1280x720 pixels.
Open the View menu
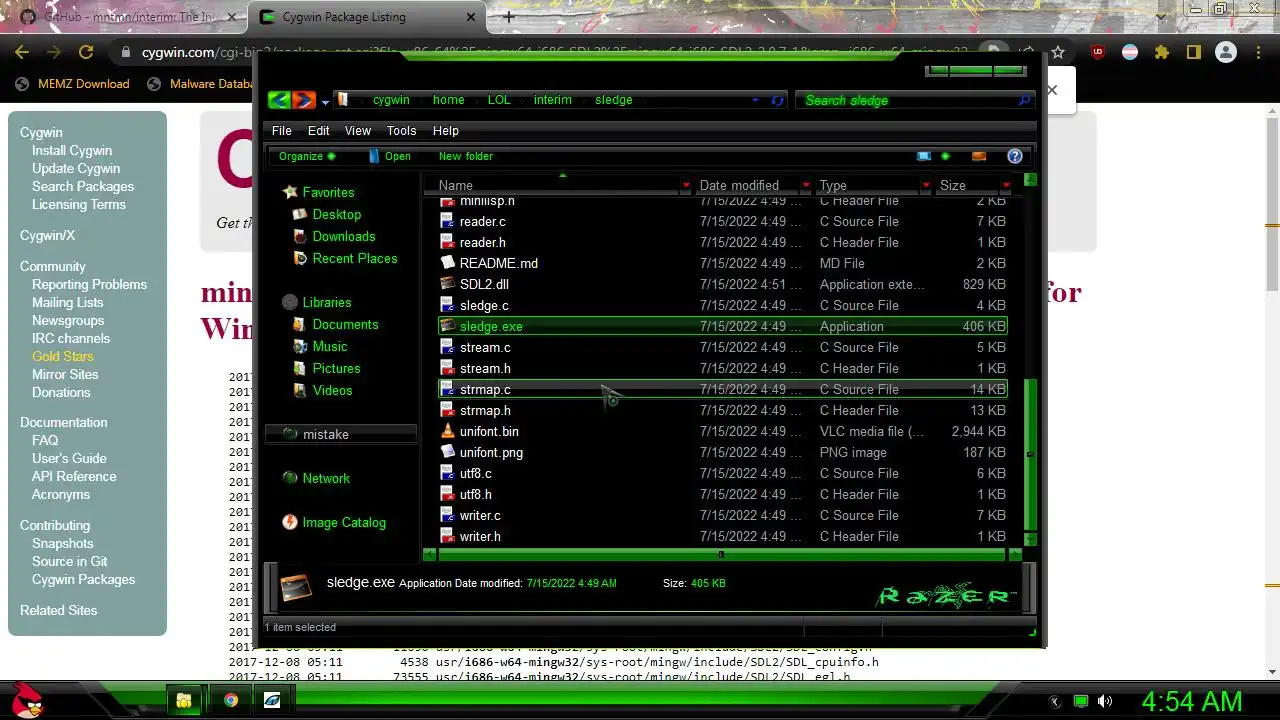358,131
